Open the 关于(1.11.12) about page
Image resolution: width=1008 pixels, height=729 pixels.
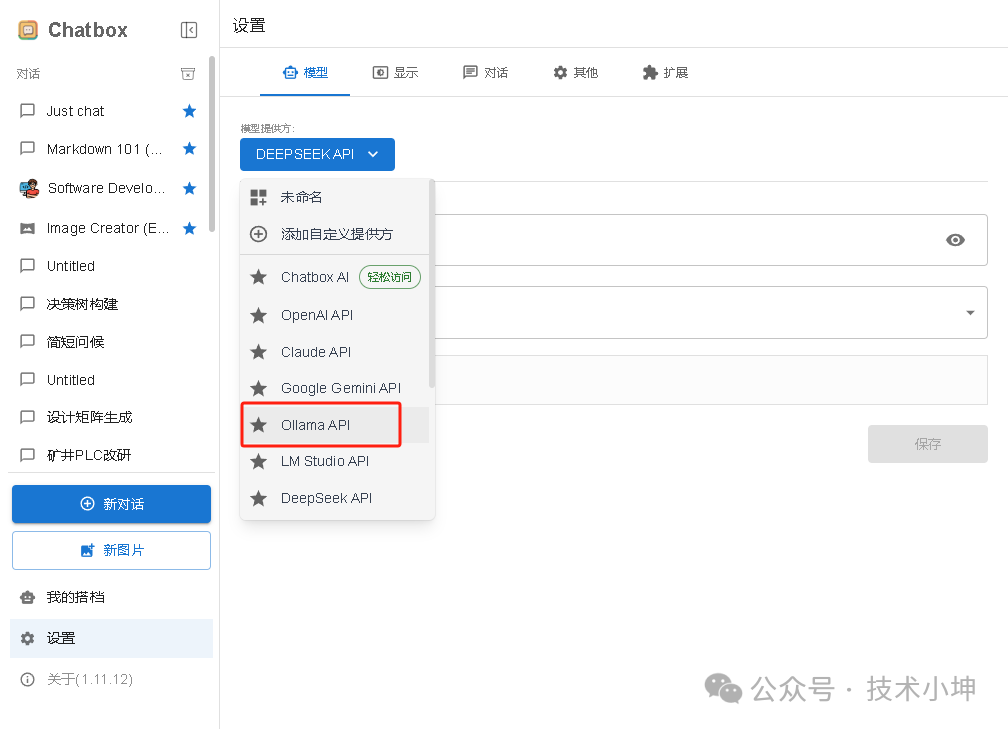click(x=111, y=680)
